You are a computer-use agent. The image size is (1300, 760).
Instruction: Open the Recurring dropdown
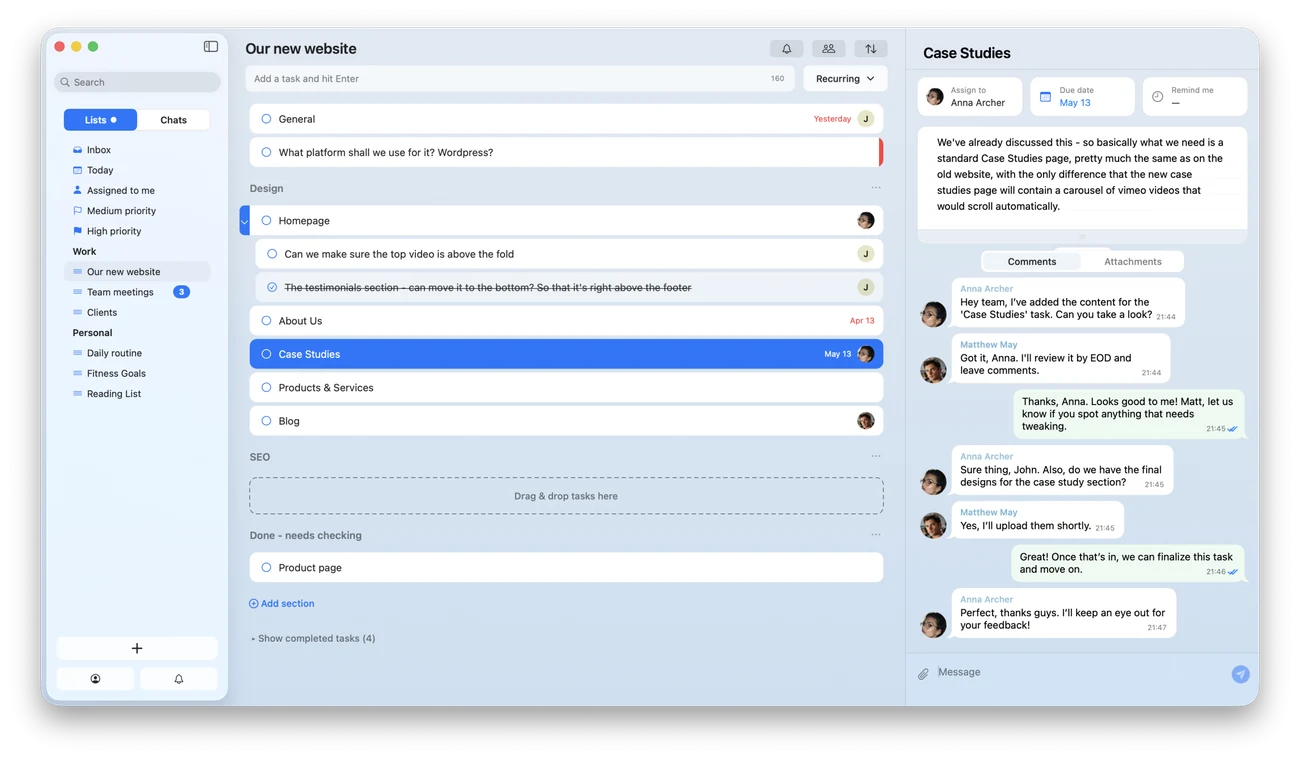pyautogui.click(x=845, y=79)
